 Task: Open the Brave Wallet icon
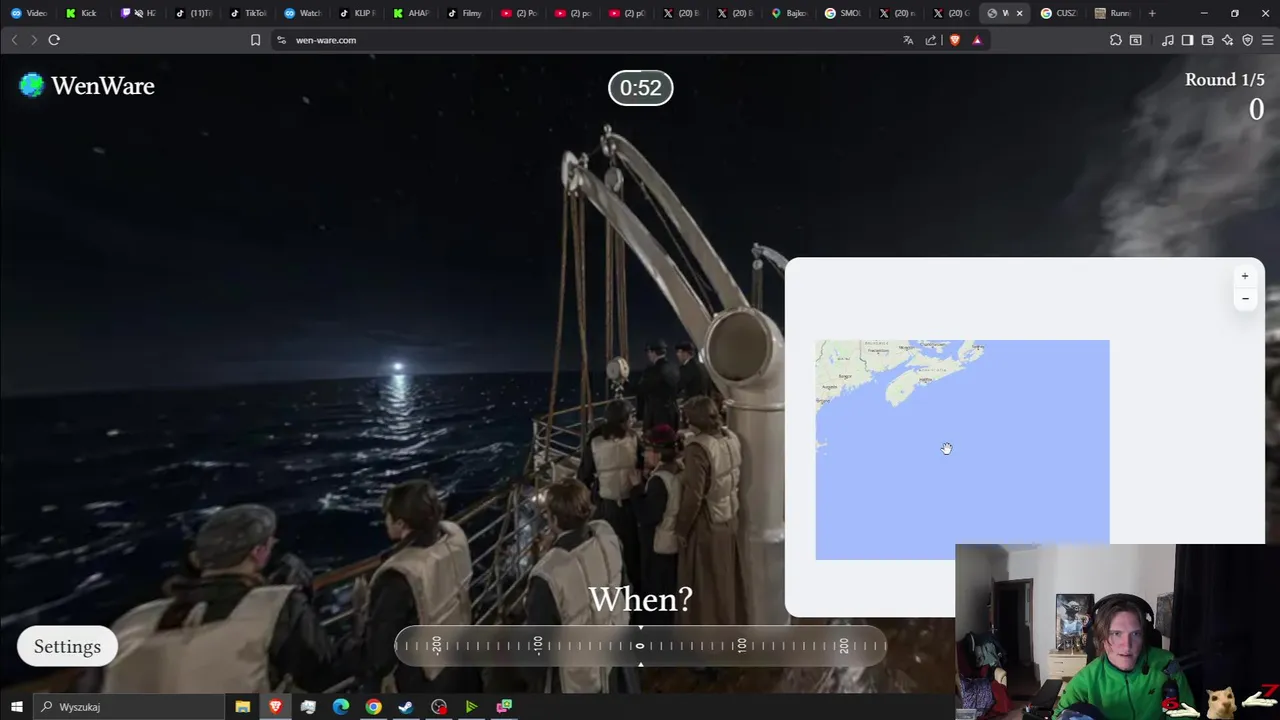point(1207,40)
